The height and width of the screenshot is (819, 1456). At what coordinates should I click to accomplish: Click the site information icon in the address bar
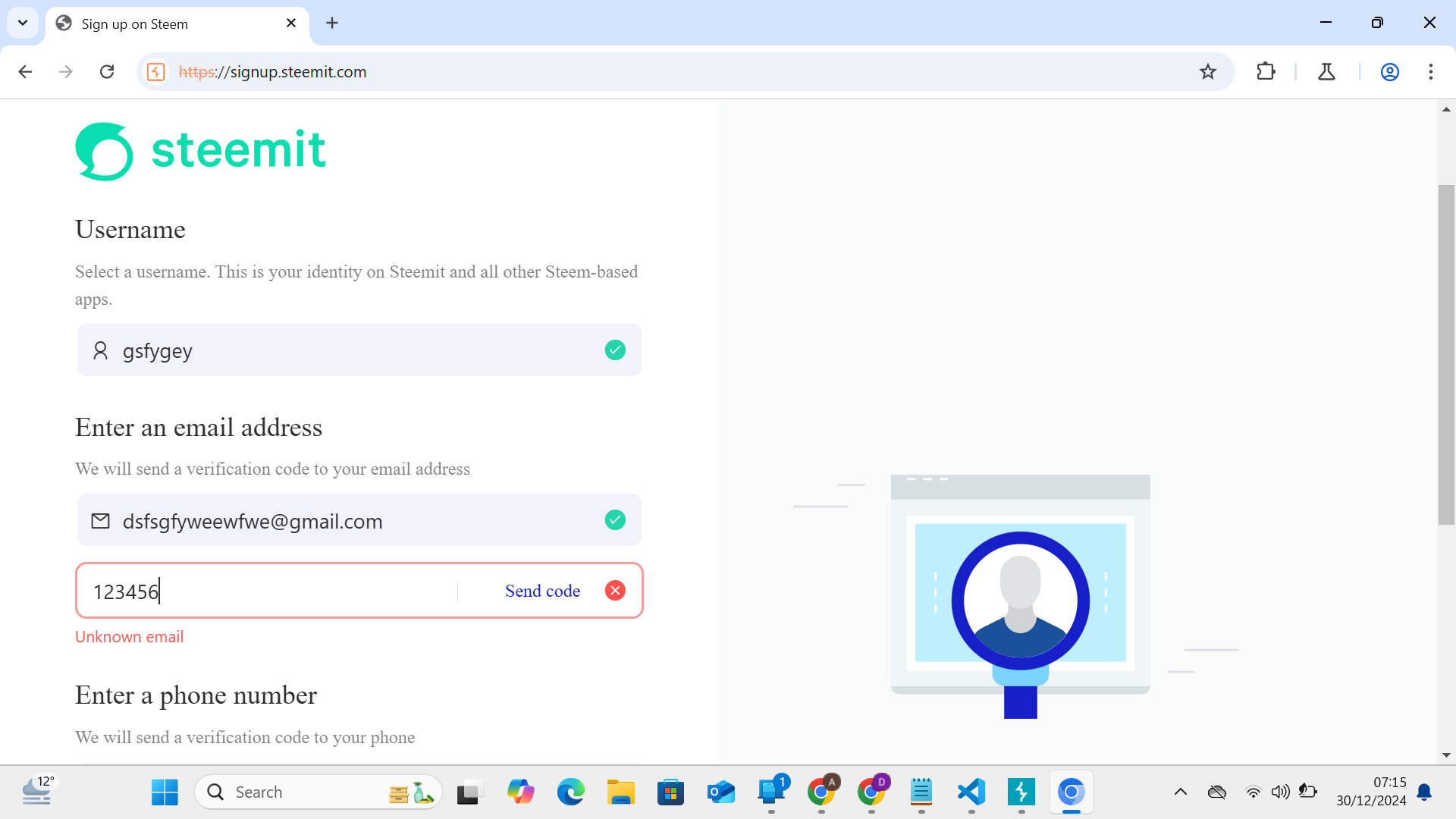coord(155,71)
